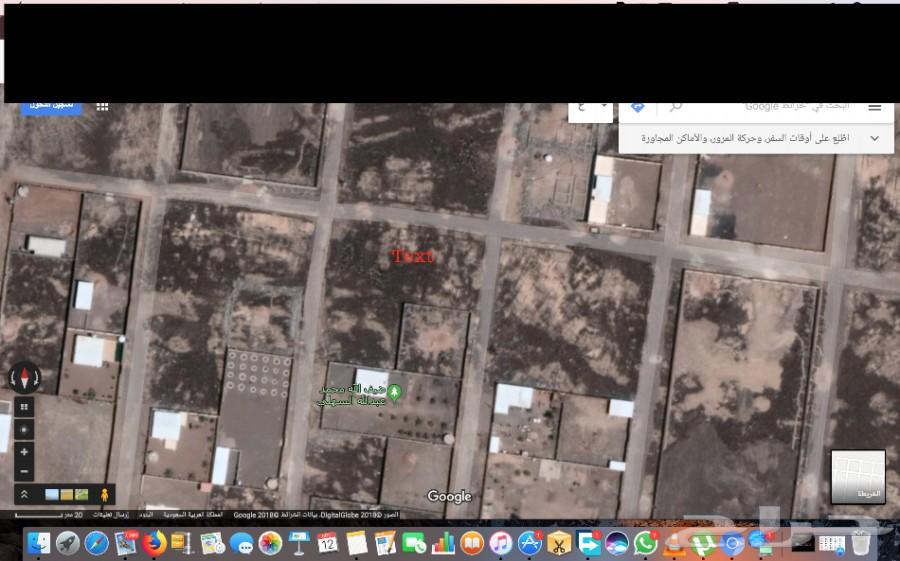Open Siri from the dock
This screenshot has width=900, height=561.
[x=617, y=543]
